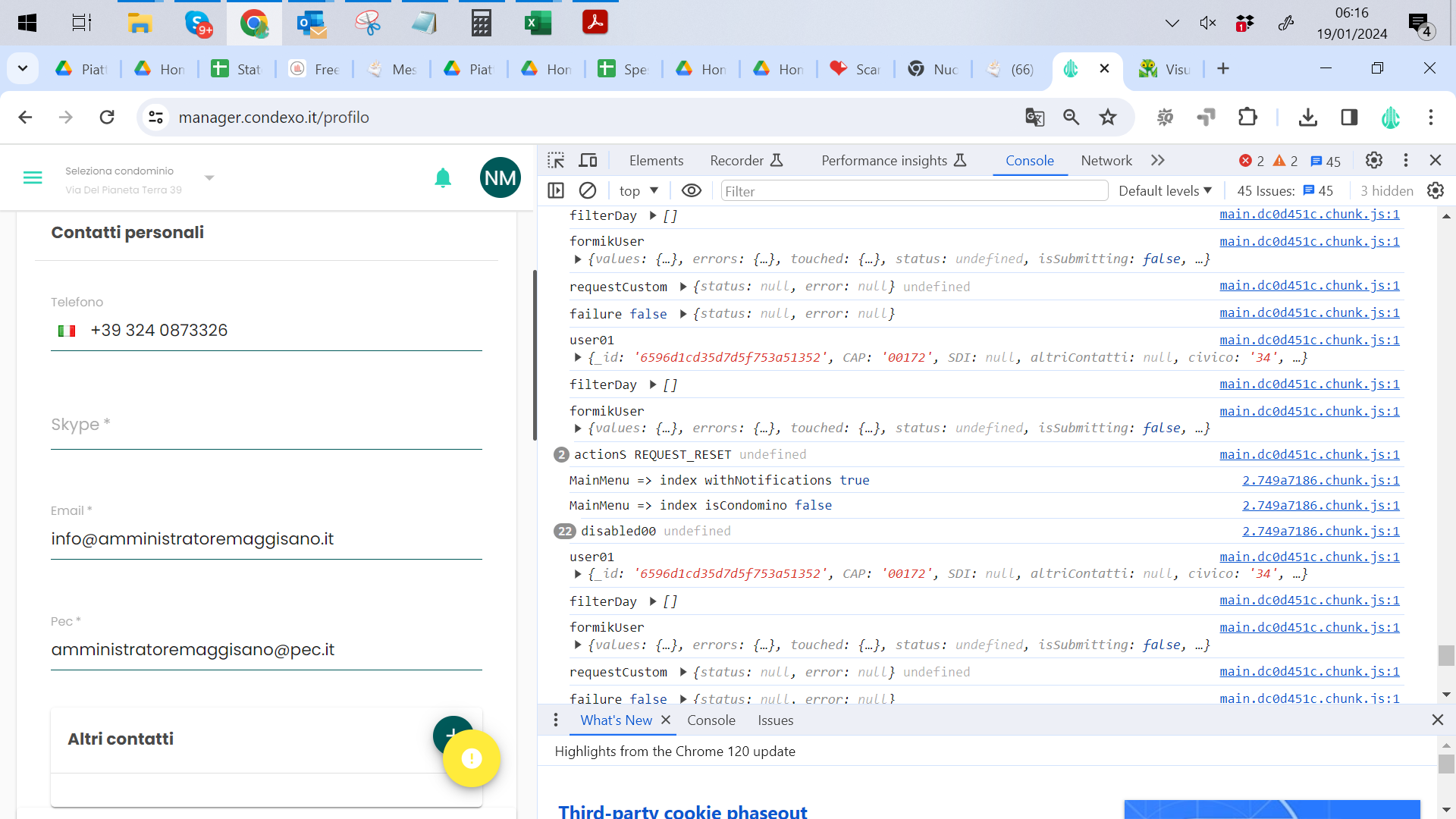Click the yellow alert floating button

pos(471,758)
